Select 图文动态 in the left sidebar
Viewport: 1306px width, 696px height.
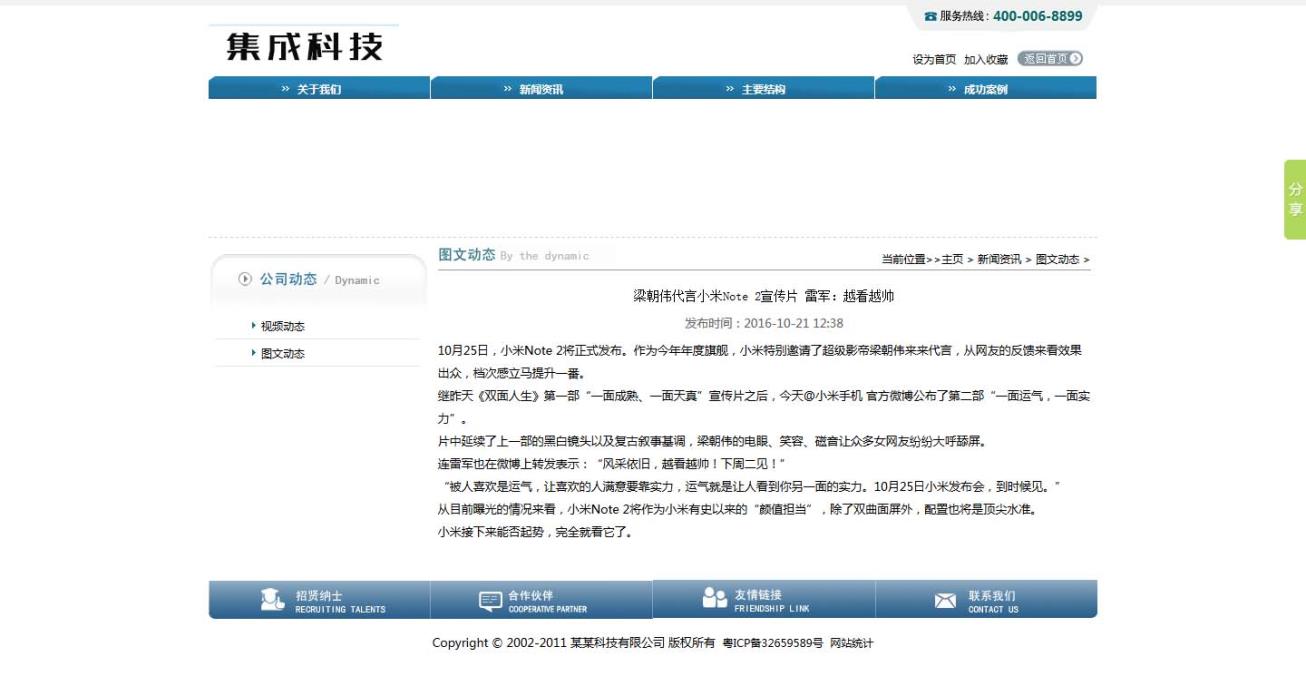(283, 353)
